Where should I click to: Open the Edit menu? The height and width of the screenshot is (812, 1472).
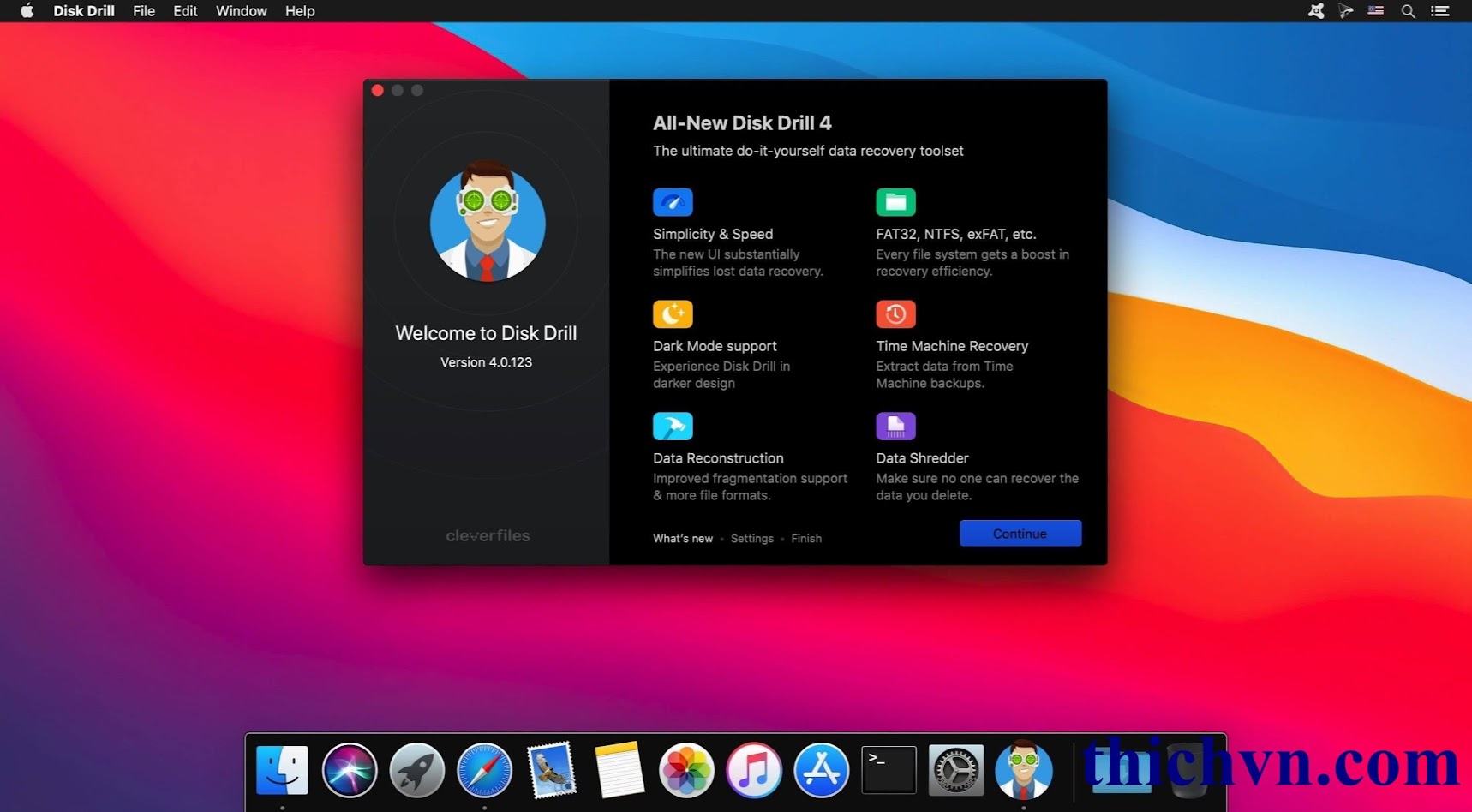pos(185,11)
